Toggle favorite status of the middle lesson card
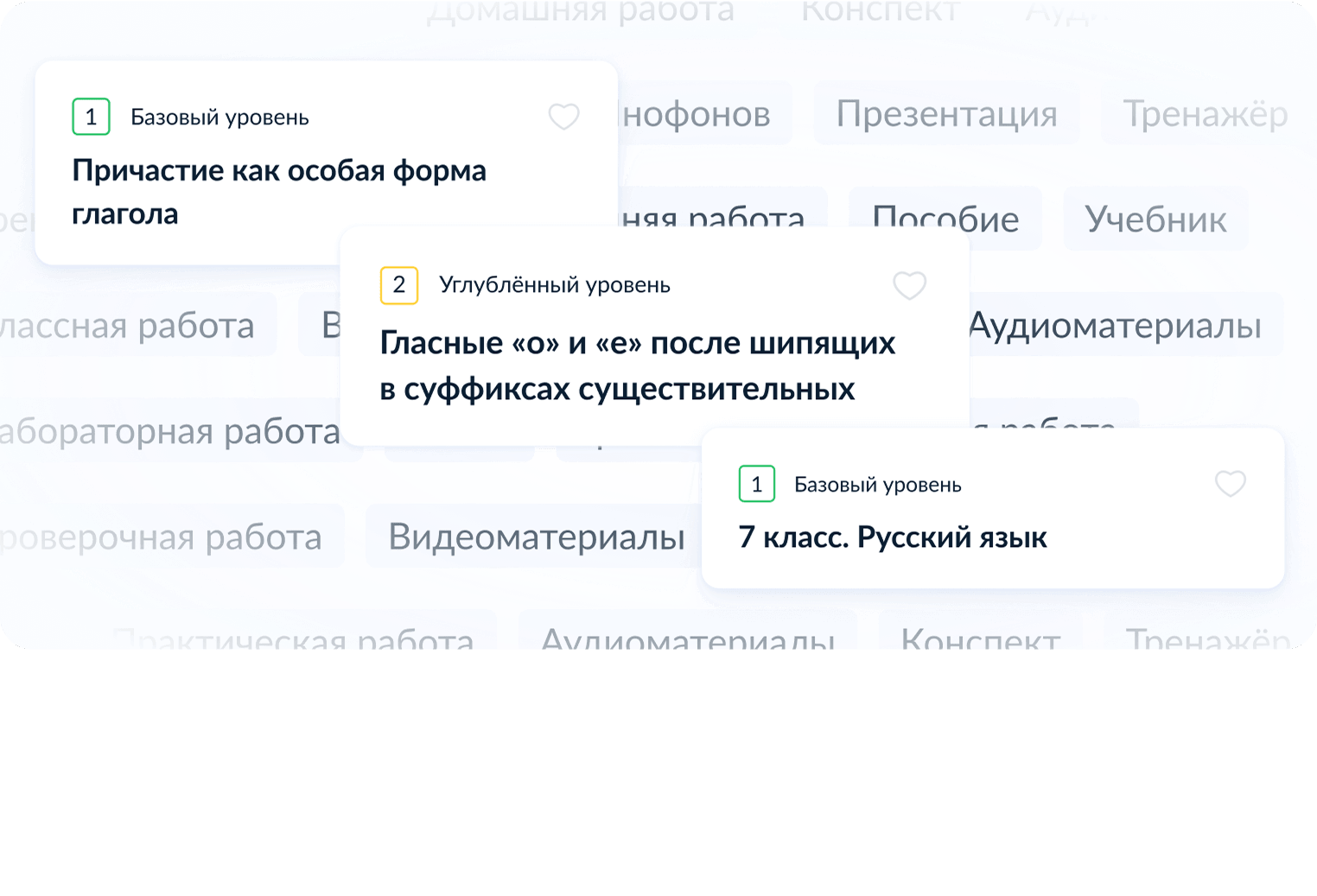This screenshot has width=1317, height=896. pos(909,285)
